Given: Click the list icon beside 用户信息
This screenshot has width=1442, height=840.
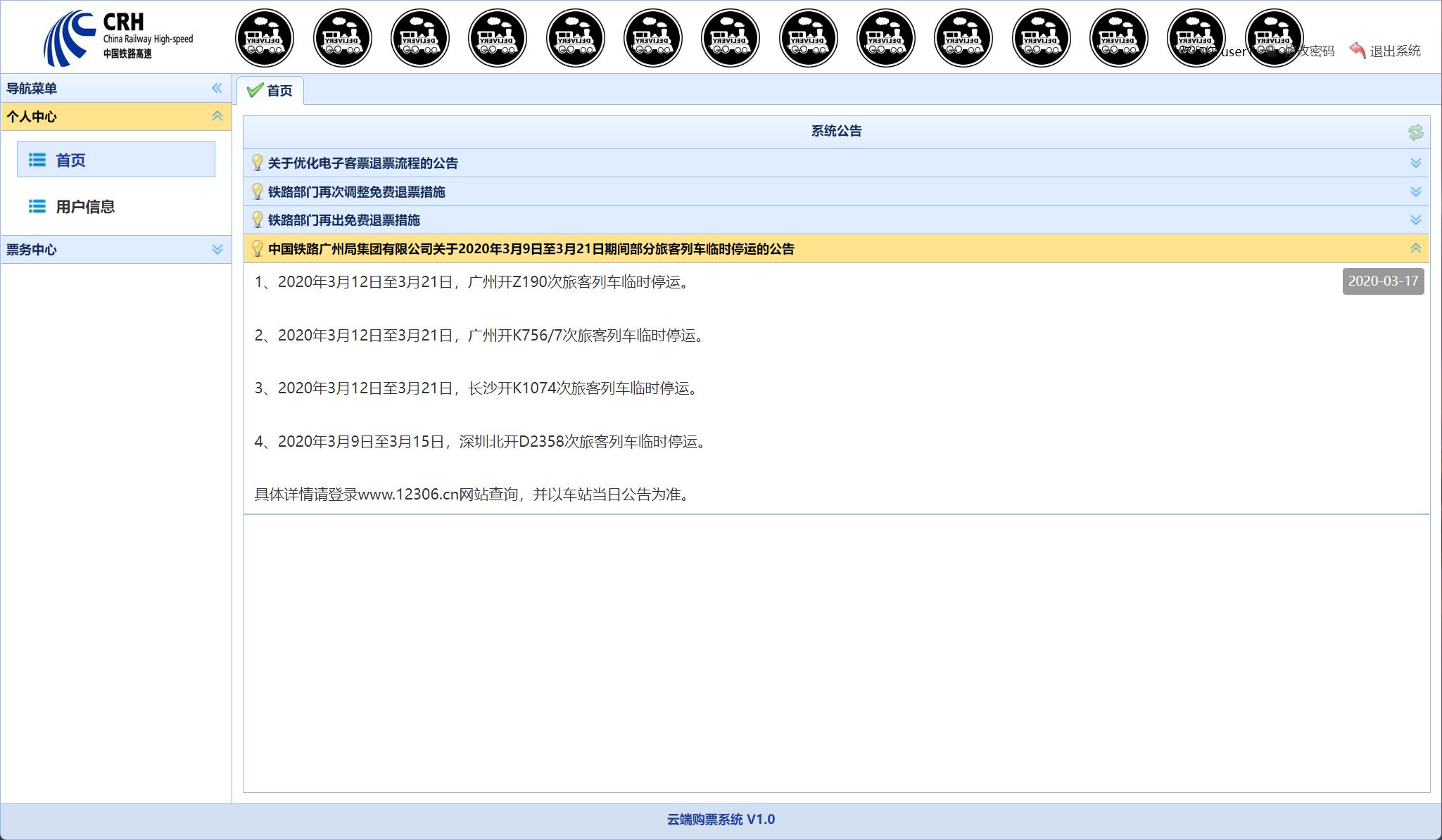Looking at the screenshot, I should click(x=37, y=207).
